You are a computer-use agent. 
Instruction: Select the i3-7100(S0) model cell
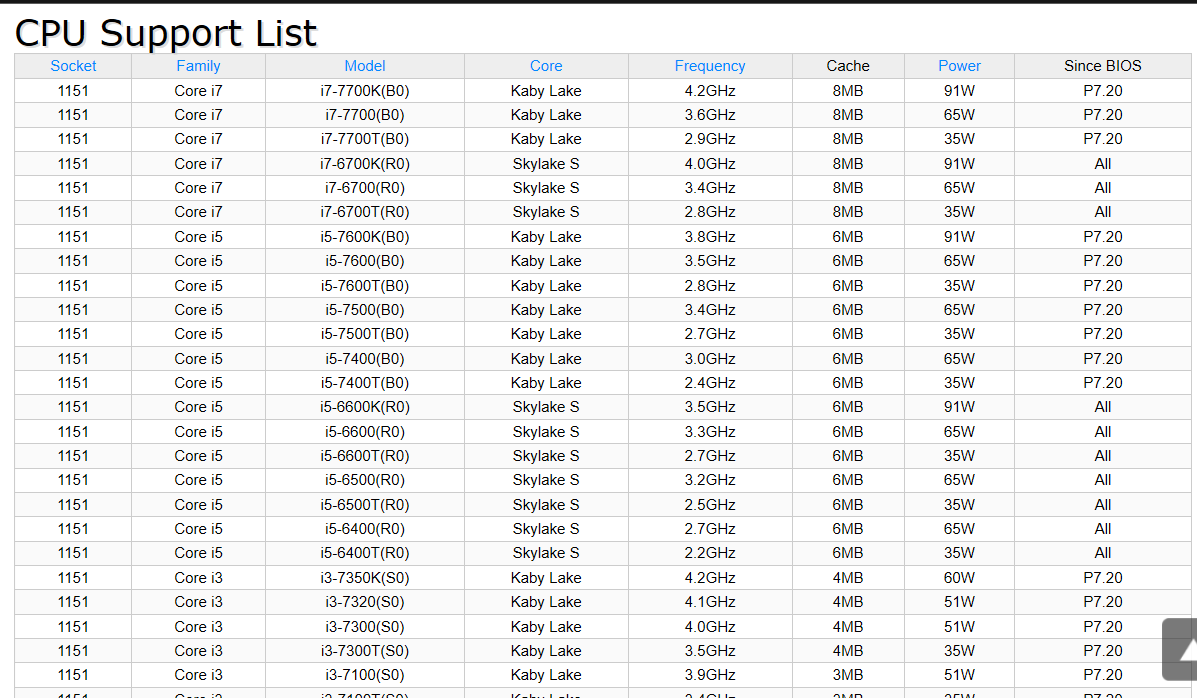tap(365, 675)
